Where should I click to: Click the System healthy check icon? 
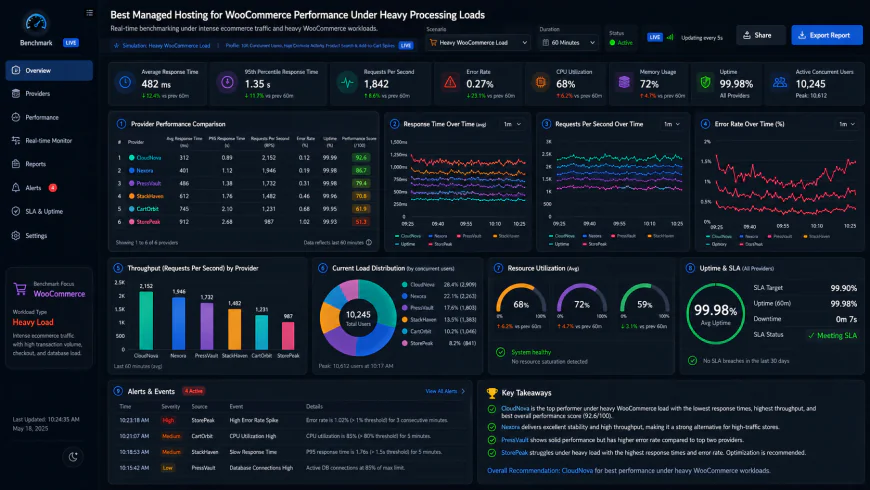pyautogui.click(x=500, y=352)
